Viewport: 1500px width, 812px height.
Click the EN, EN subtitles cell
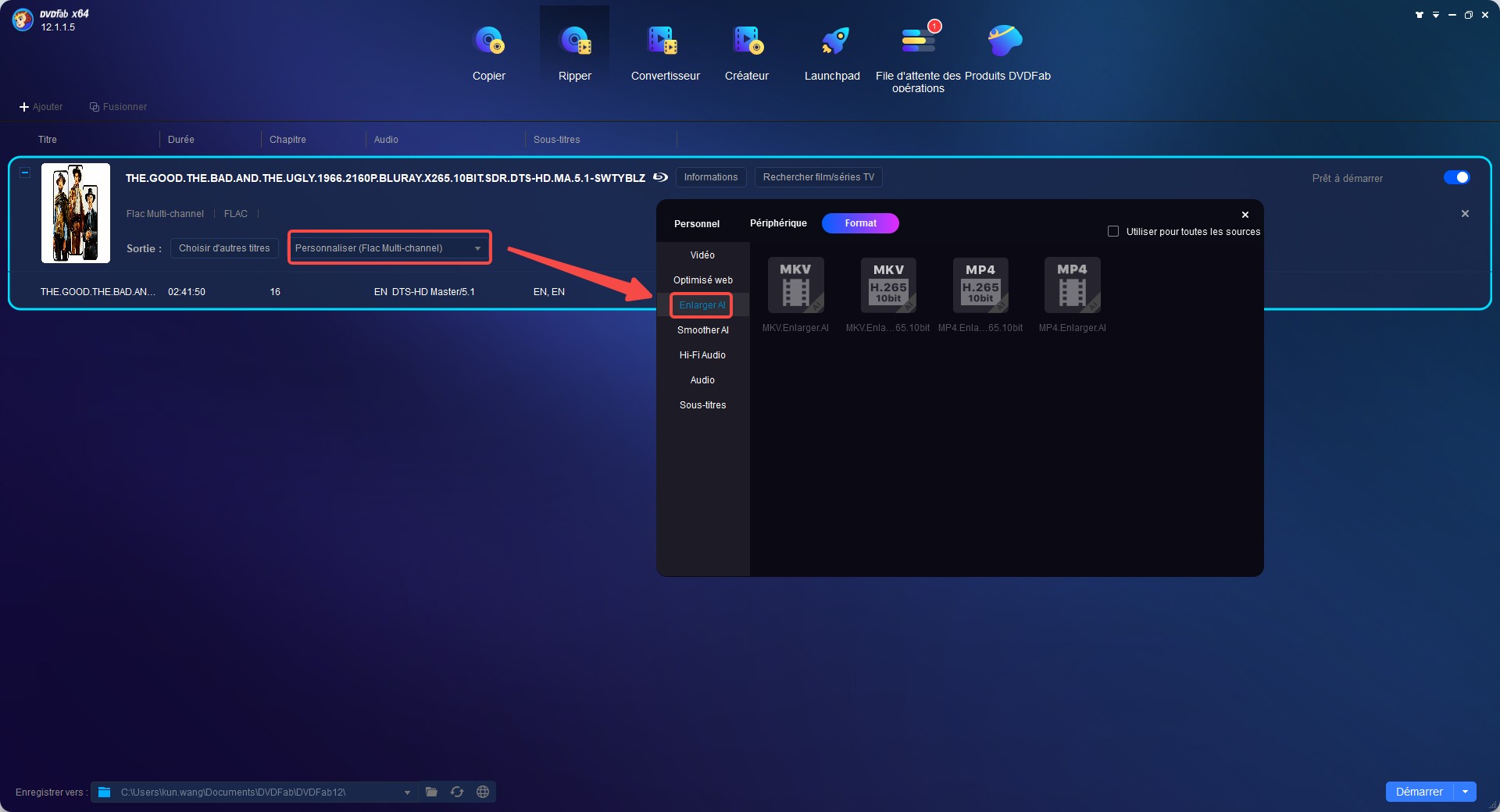[x=548, y=292]
